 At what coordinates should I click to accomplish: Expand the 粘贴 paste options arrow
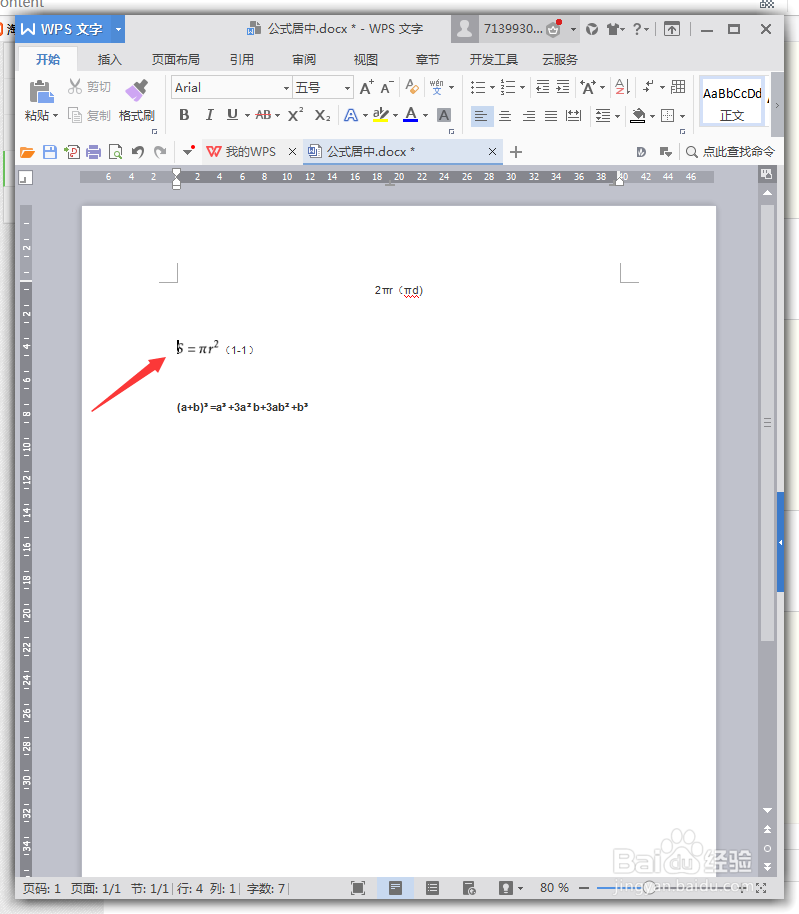pyautogui.click(x=56, y=115)
